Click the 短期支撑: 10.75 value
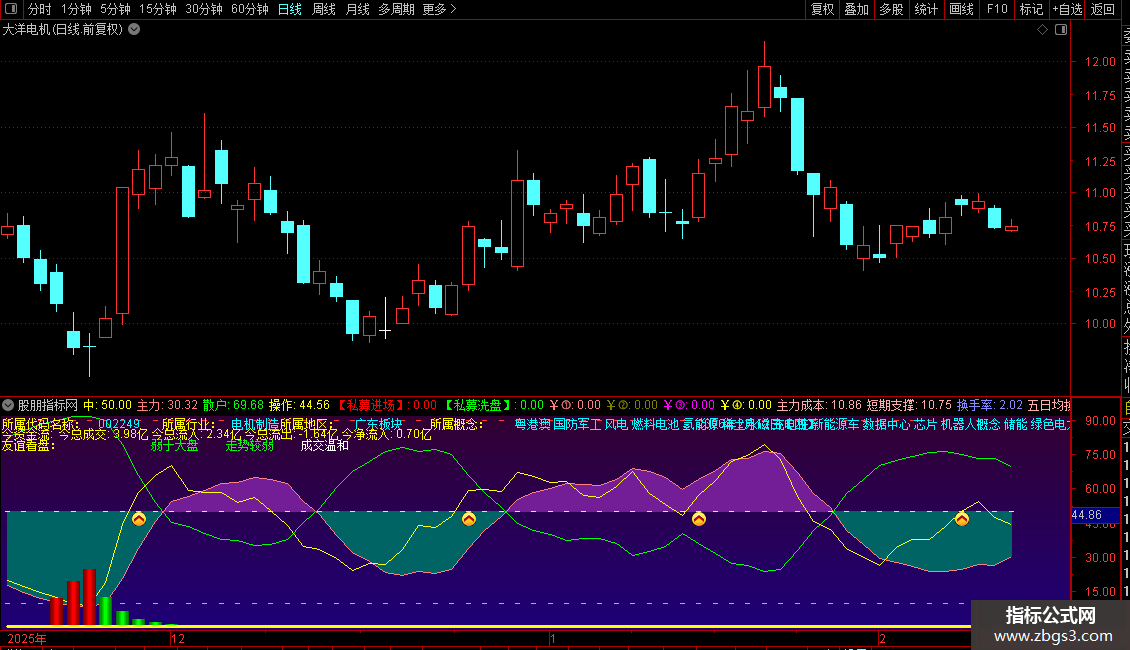 tap(909, 405)
